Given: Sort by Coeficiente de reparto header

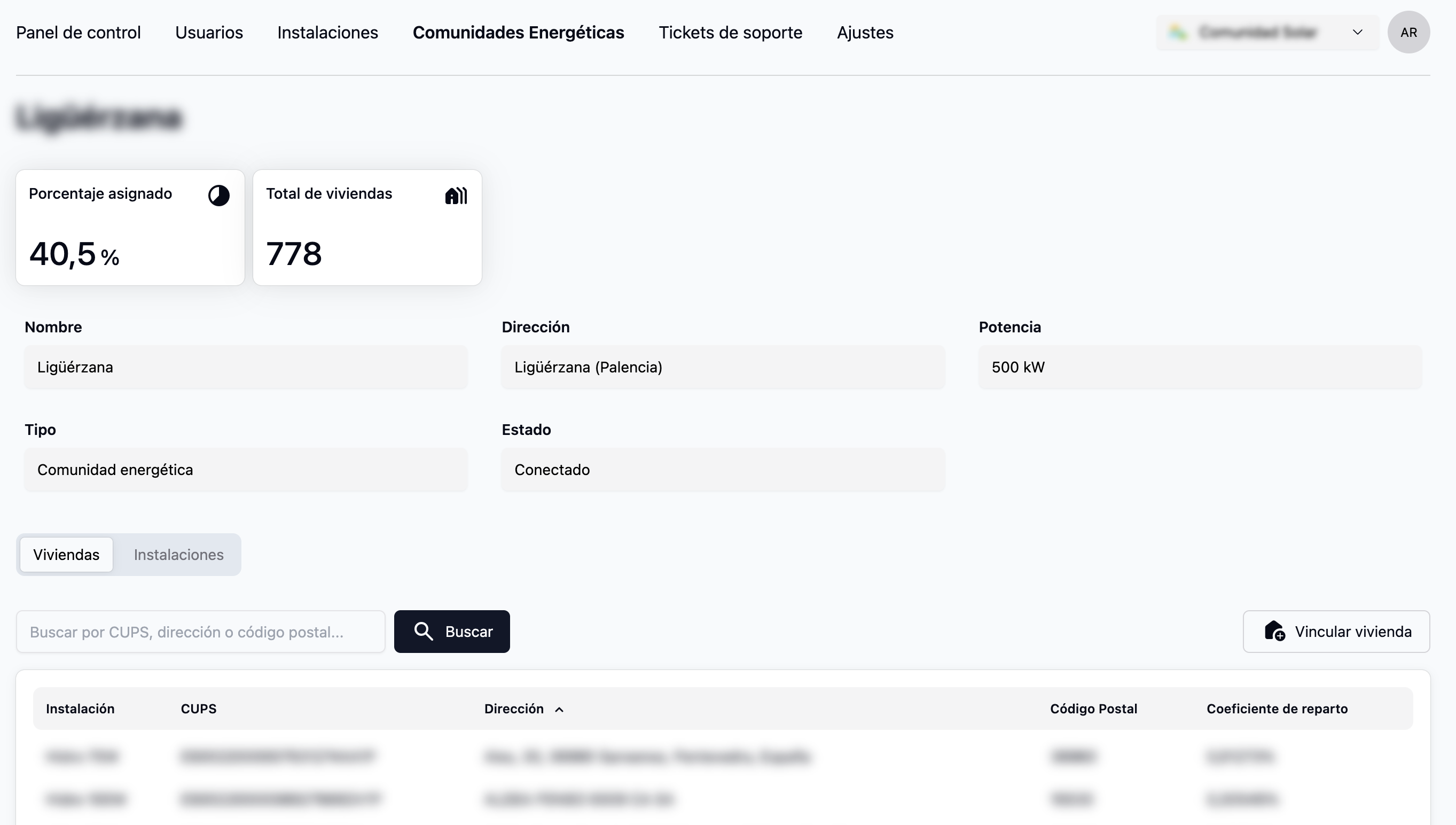Looking at the screenshot, I should [x=1277, y=709].
